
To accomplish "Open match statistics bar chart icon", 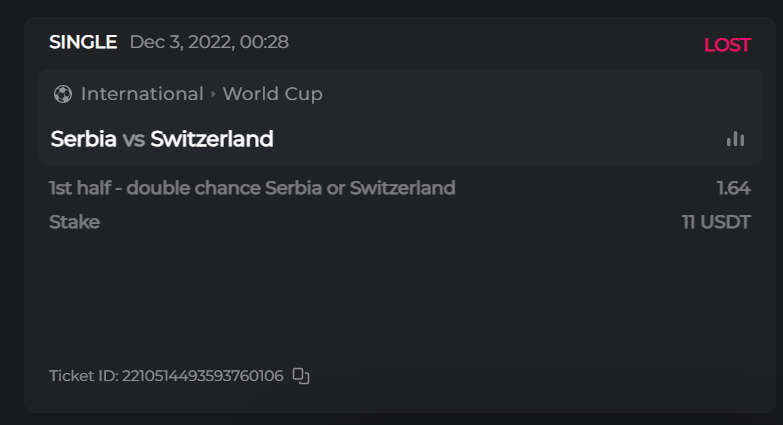I will (735, 139).
